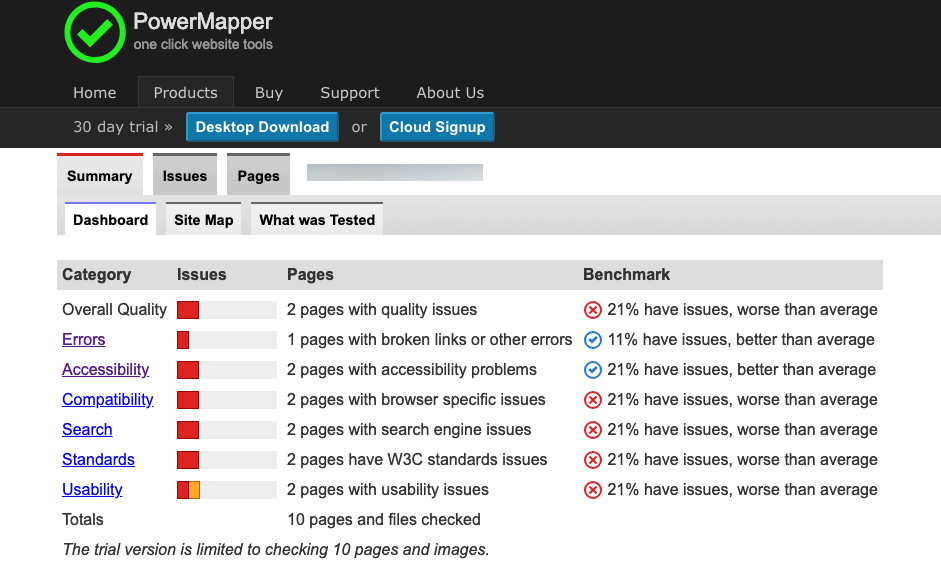Click '2 pages with browser specific issues'
The width and height of the screenshot is (941, 584).
[x=416, y=400]
